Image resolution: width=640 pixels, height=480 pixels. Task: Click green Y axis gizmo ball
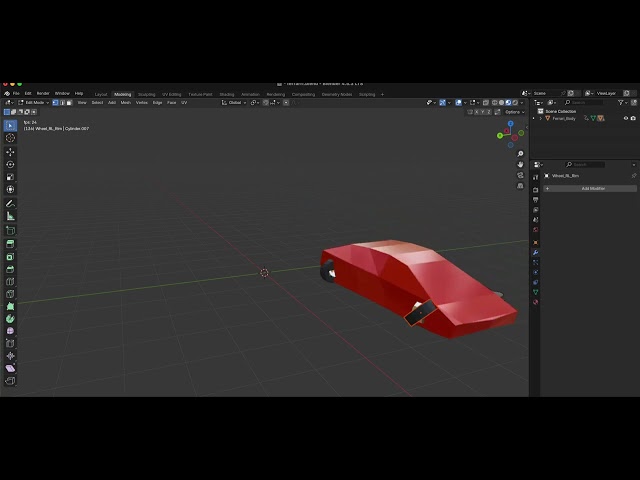click(500, 136)
